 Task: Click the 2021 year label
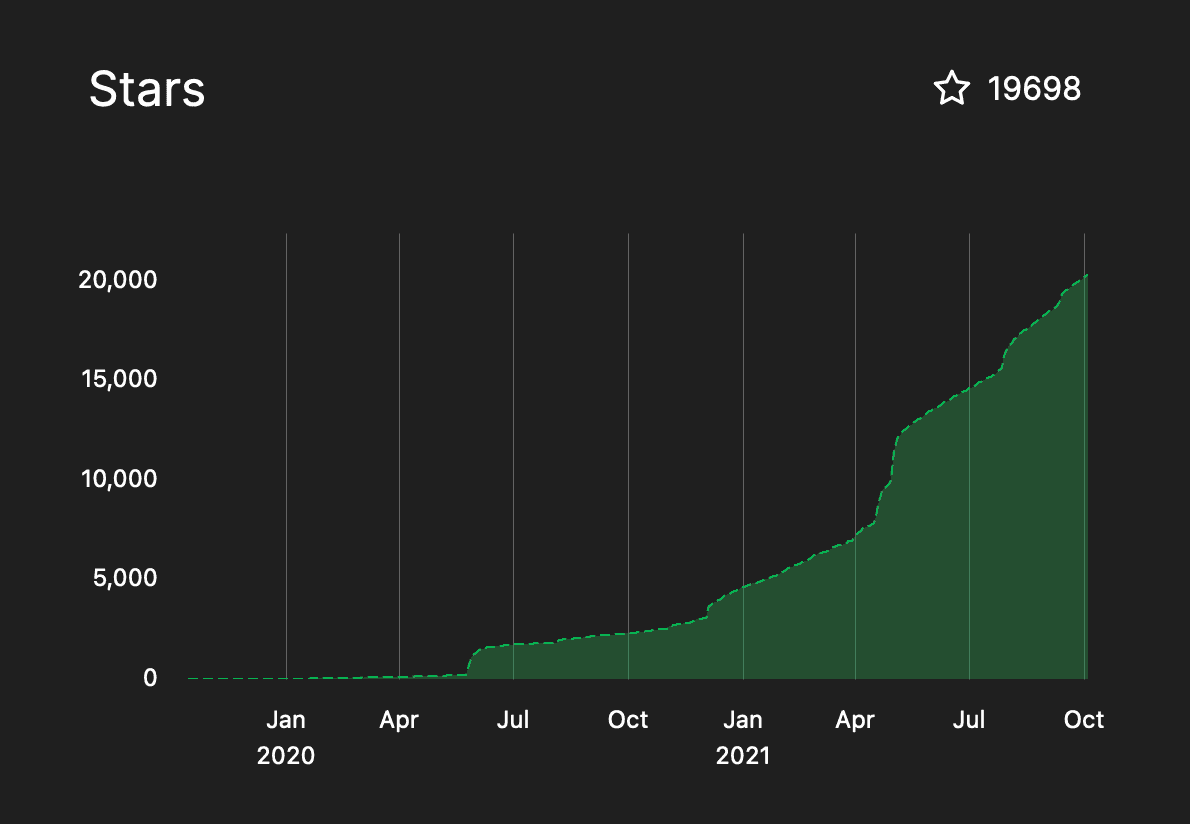[743, 756]
